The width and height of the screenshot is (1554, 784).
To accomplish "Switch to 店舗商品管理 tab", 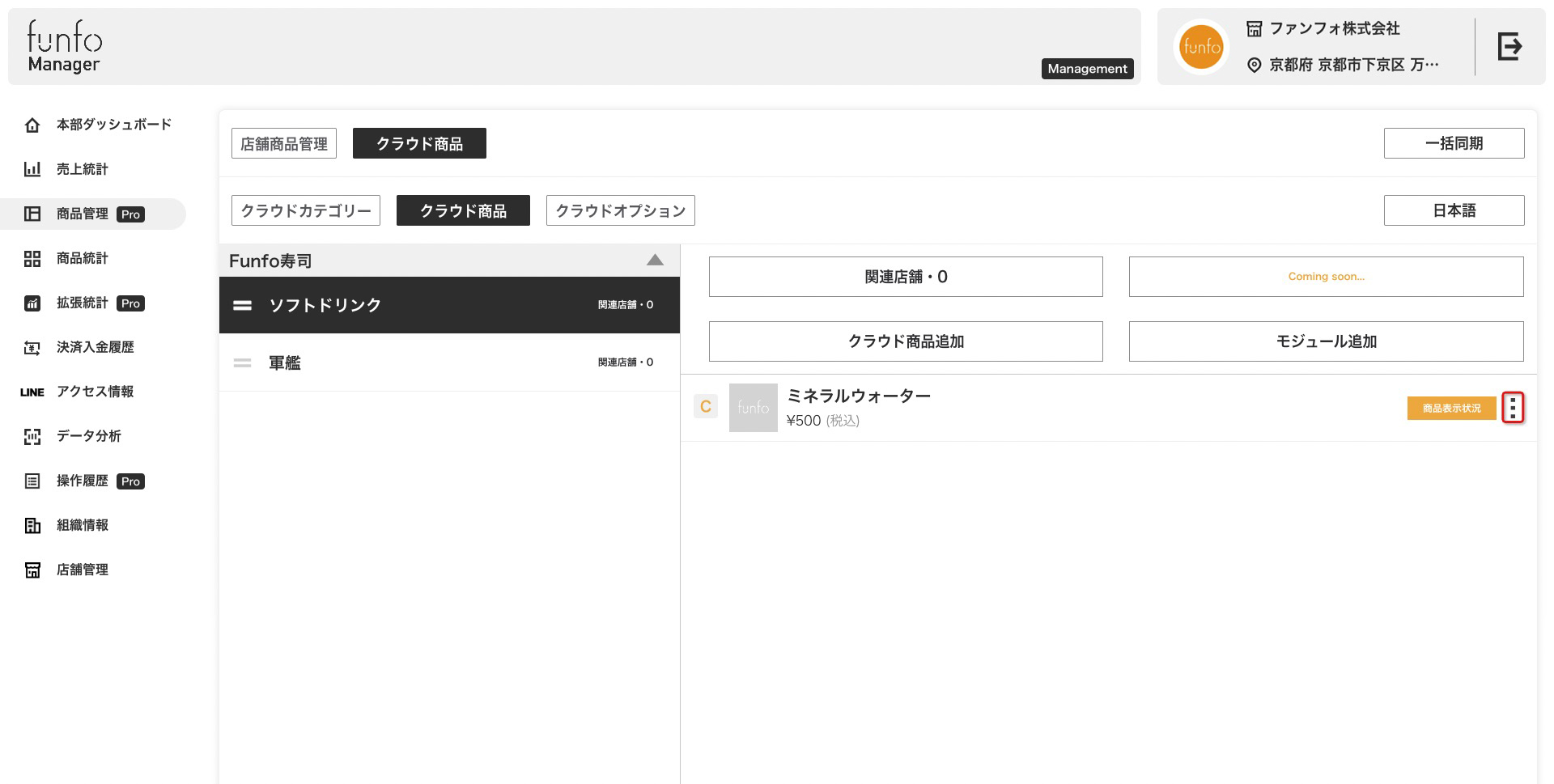I will [284, 143].
